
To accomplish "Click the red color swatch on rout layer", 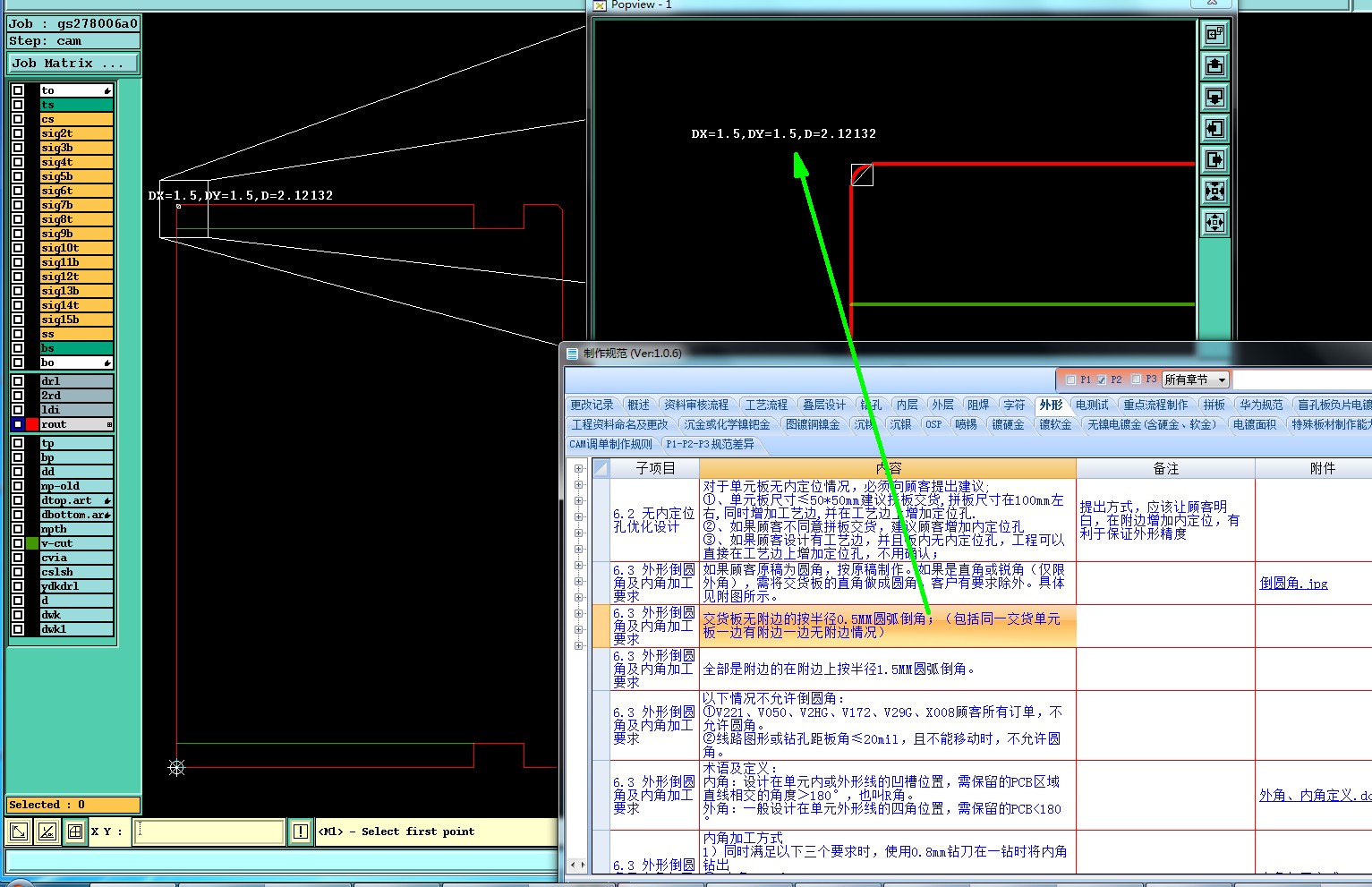I will [x=32, y=424].
